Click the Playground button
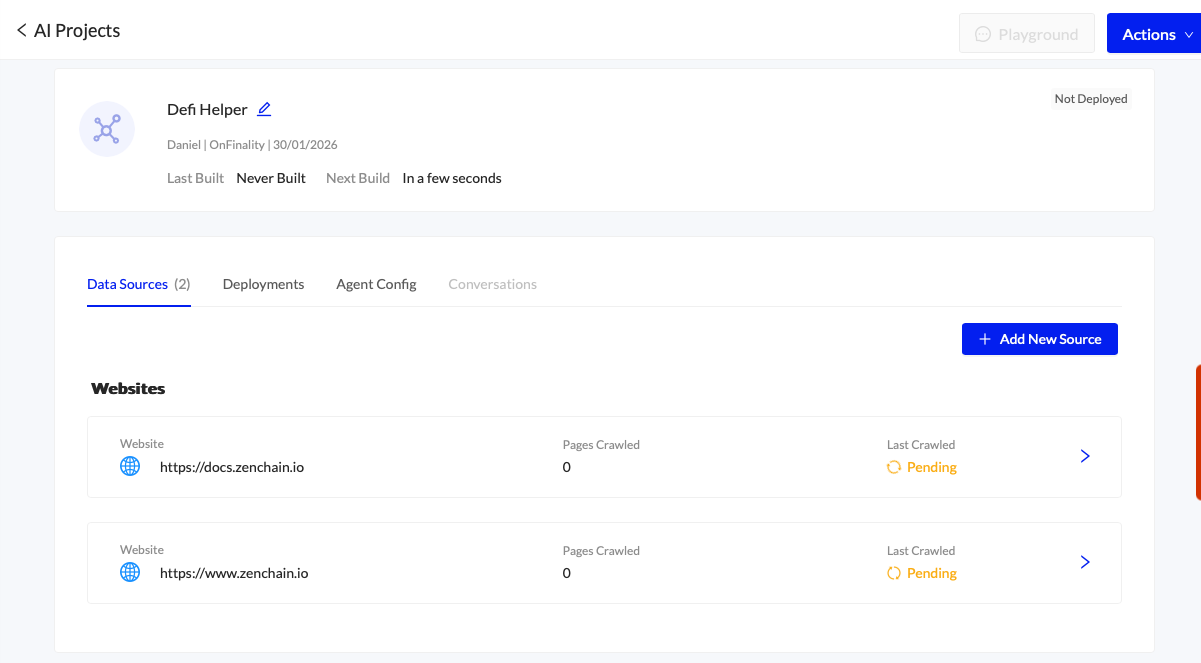The image size is (1201, 663). 1026,34
